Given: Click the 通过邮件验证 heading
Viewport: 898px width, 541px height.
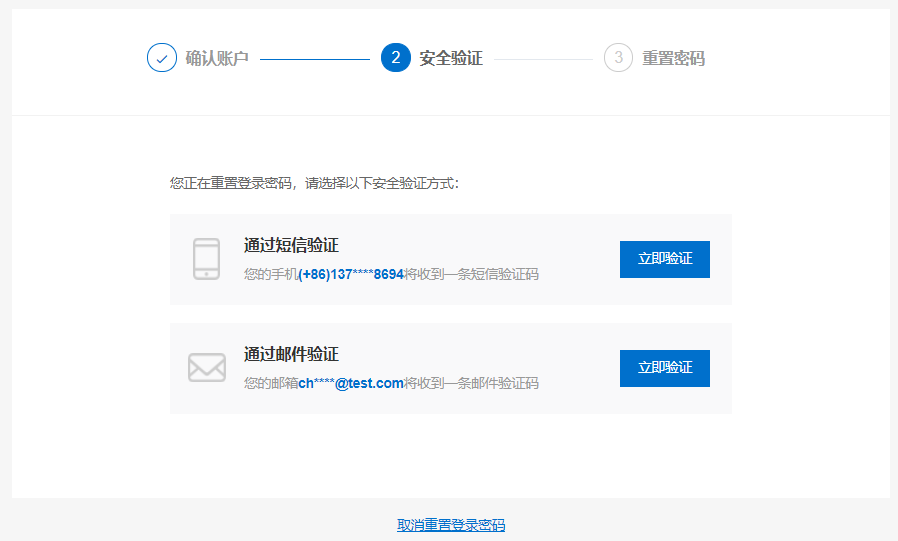Looking at the screenshot, I should coord(291,354).
